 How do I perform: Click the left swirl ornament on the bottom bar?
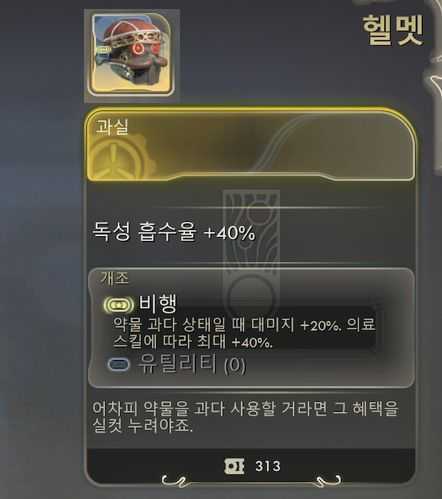tap(173, 481)
